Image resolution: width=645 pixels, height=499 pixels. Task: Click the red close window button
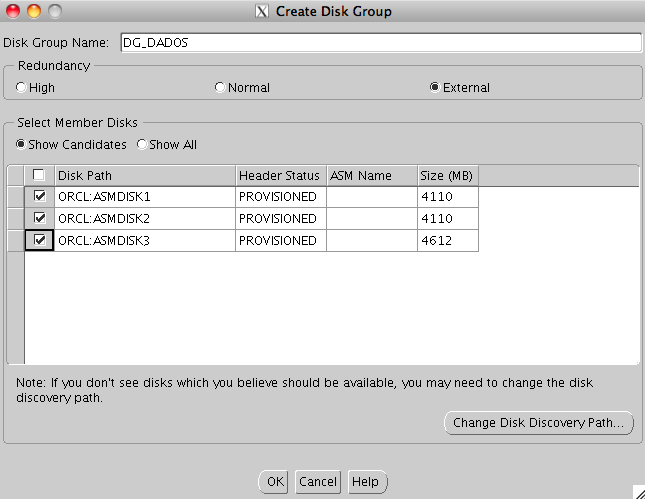(x=13, y=12)
